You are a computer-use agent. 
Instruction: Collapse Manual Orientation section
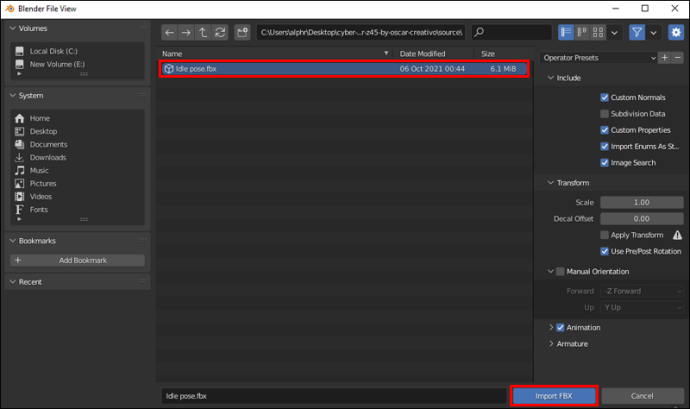tap(551, 272)
